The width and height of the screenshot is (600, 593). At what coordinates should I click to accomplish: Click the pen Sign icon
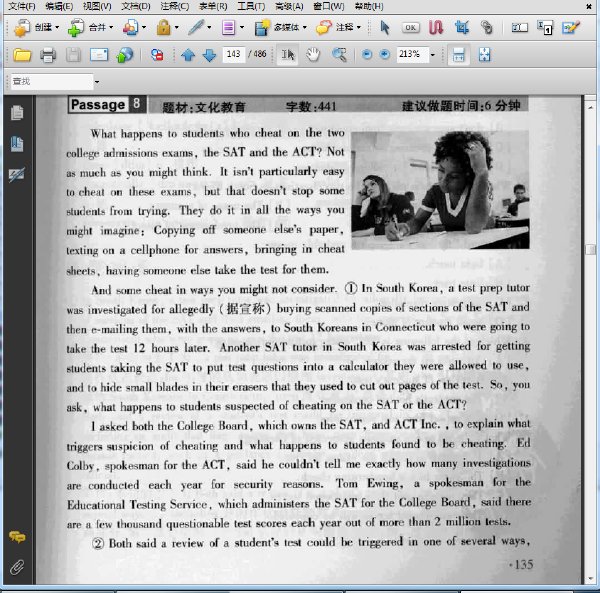tap(196, 28)
